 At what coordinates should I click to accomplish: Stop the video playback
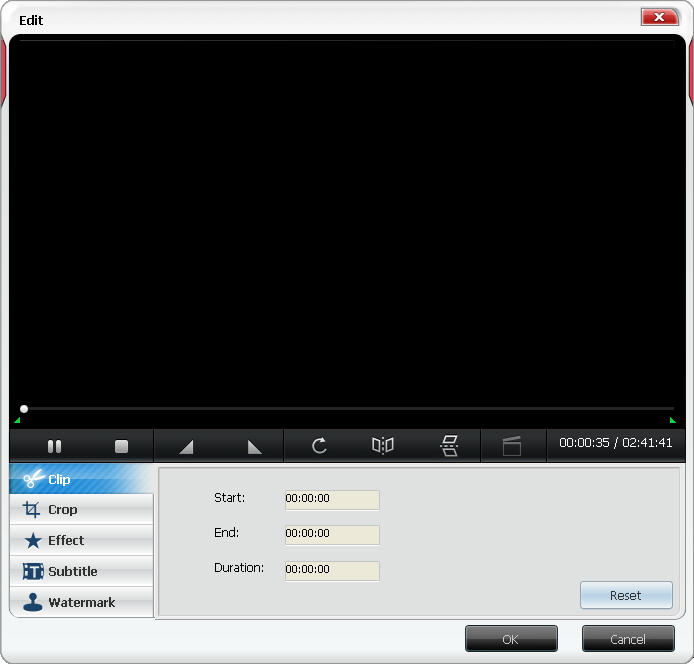(x=121, y=446)
